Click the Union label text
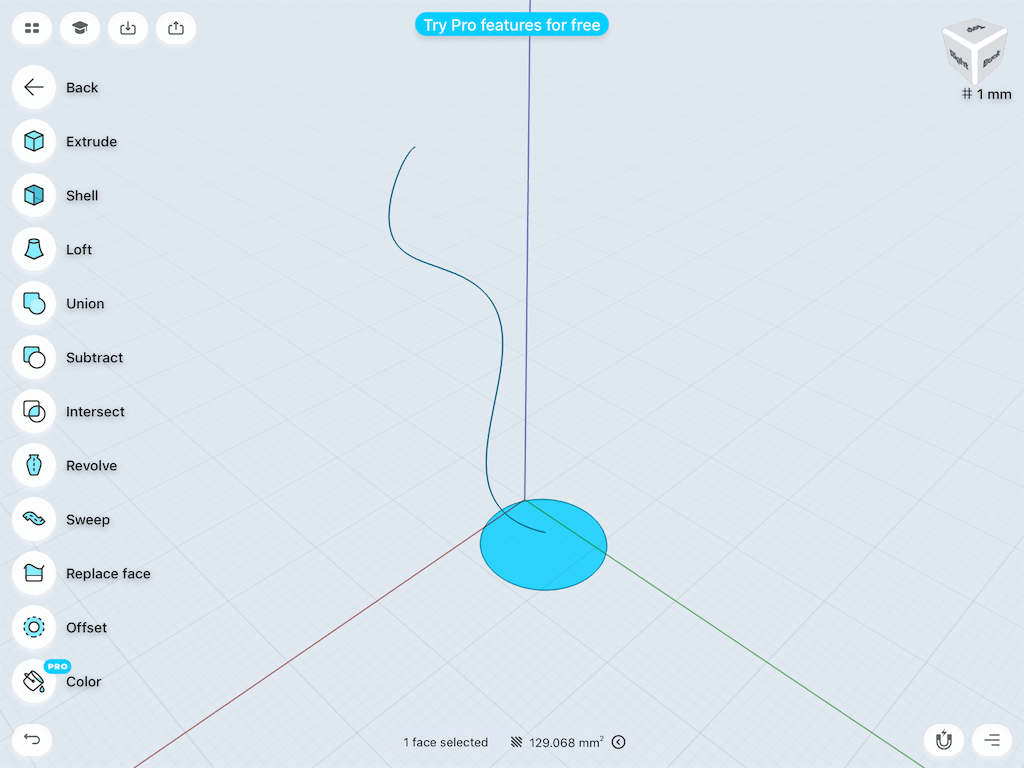The image size is (1024, 768). pyautogui.click(x=85, y=304)
